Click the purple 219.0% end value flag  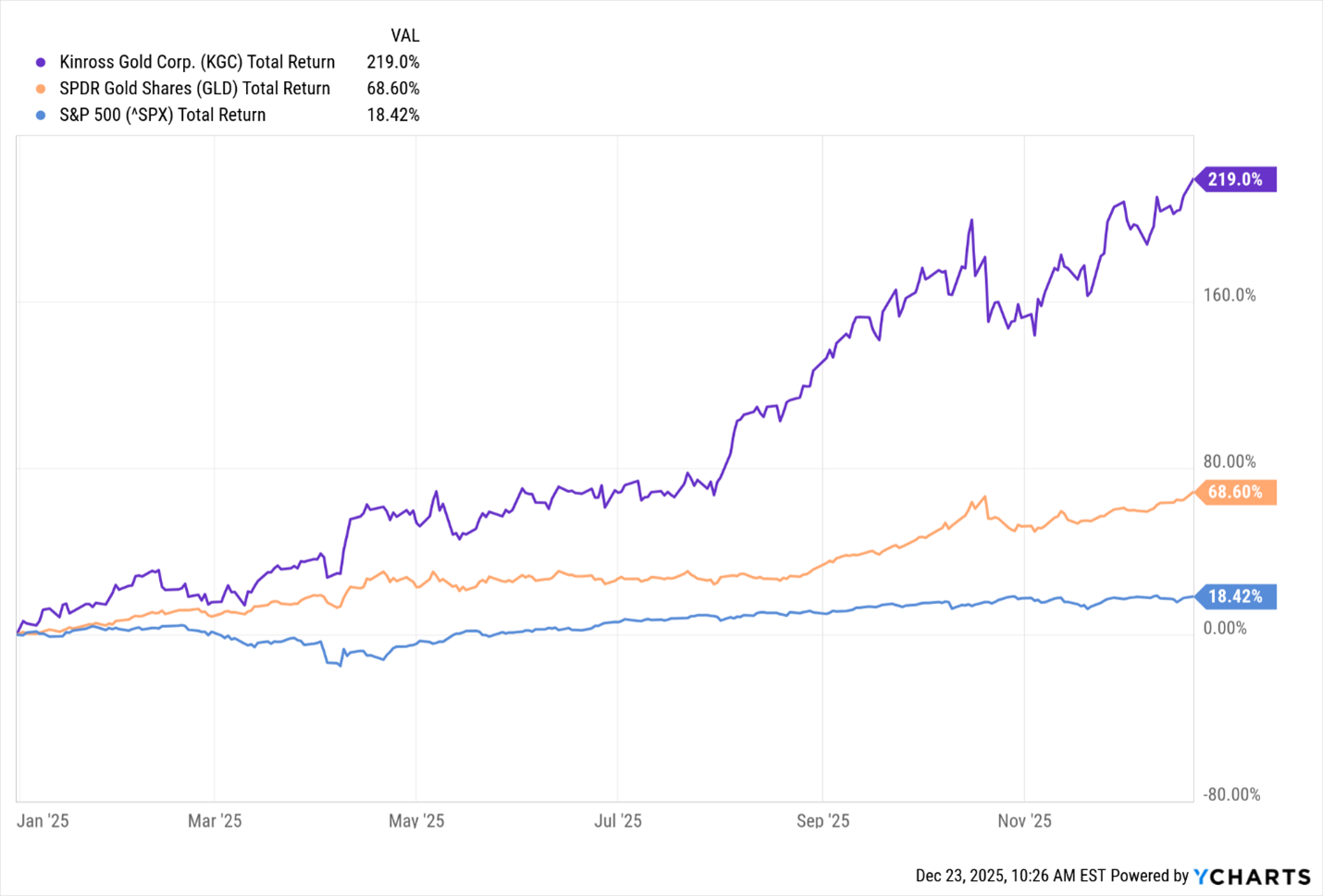(1235, 179)
